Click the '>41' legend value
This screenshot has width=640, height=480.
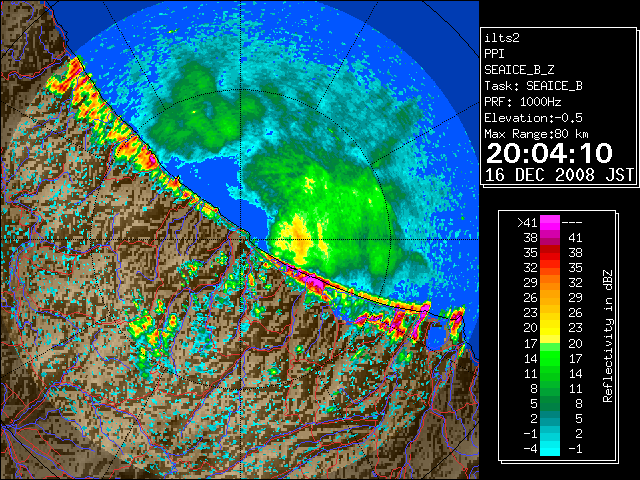tap(527, 223)
